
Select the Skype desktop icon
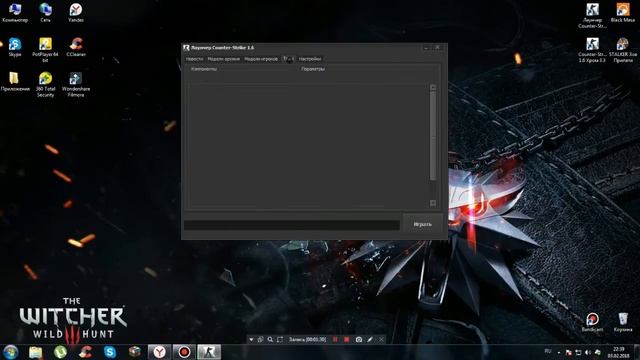point(15,47)
